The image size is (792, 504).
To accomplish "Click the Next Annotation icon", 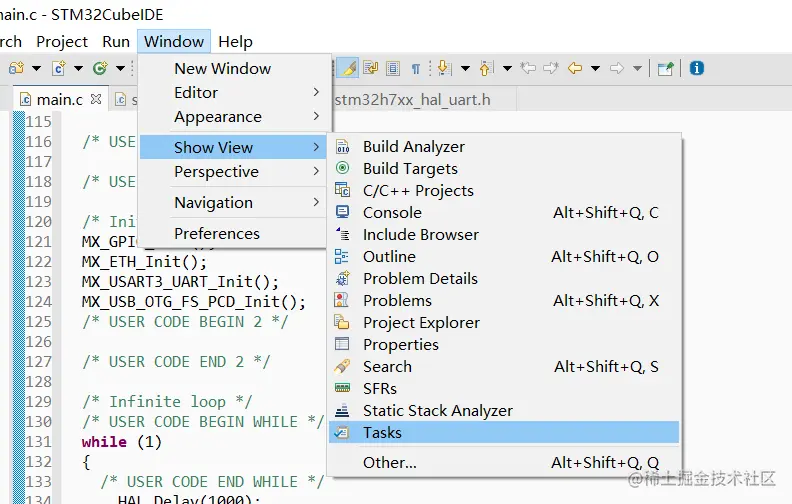I will click(x=444, y=68).
